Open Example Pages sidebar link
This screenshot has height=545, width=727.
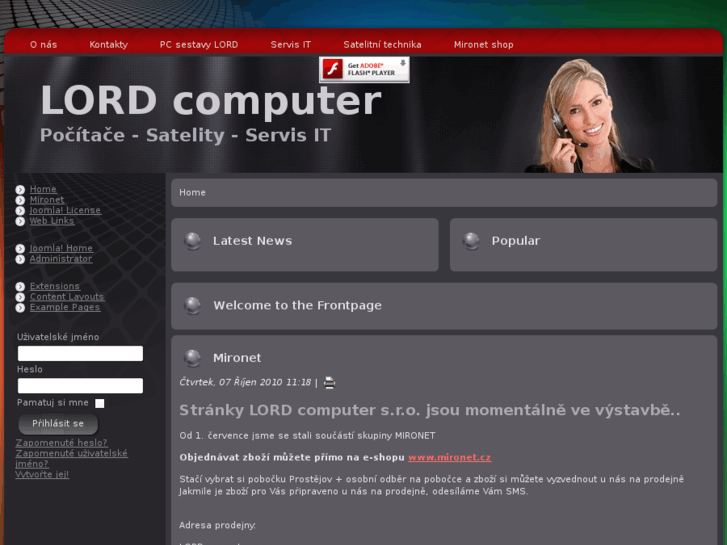coord(65,307)
